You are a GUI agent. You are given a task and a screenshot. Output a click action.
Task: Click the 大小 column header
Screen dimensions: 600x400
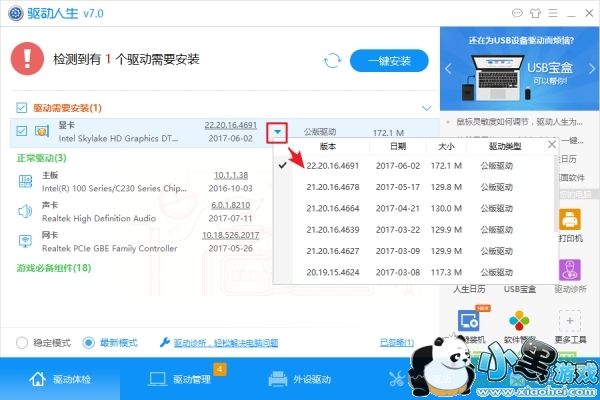[446, 146]
